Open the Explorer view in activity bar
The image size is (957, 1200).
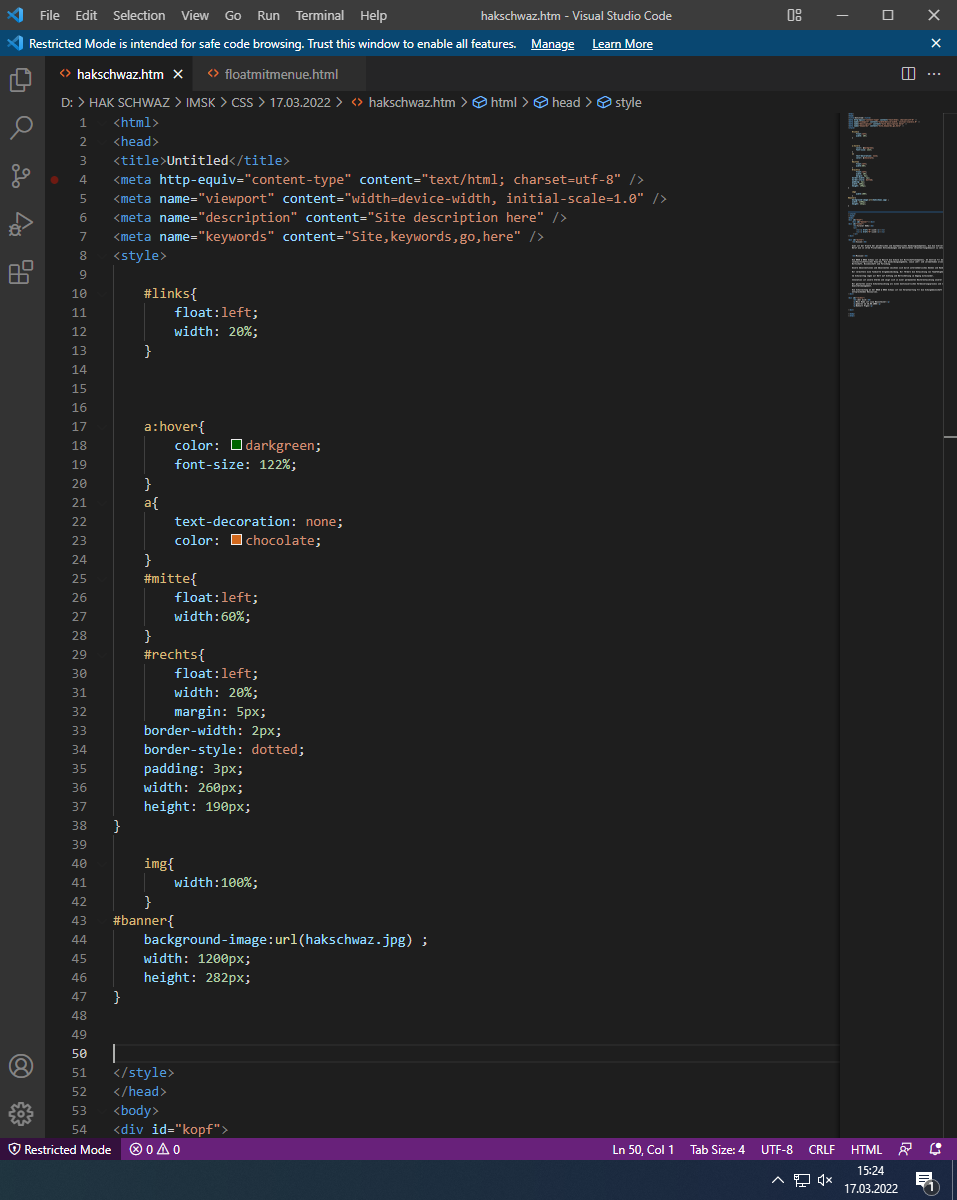pos(21,80)
